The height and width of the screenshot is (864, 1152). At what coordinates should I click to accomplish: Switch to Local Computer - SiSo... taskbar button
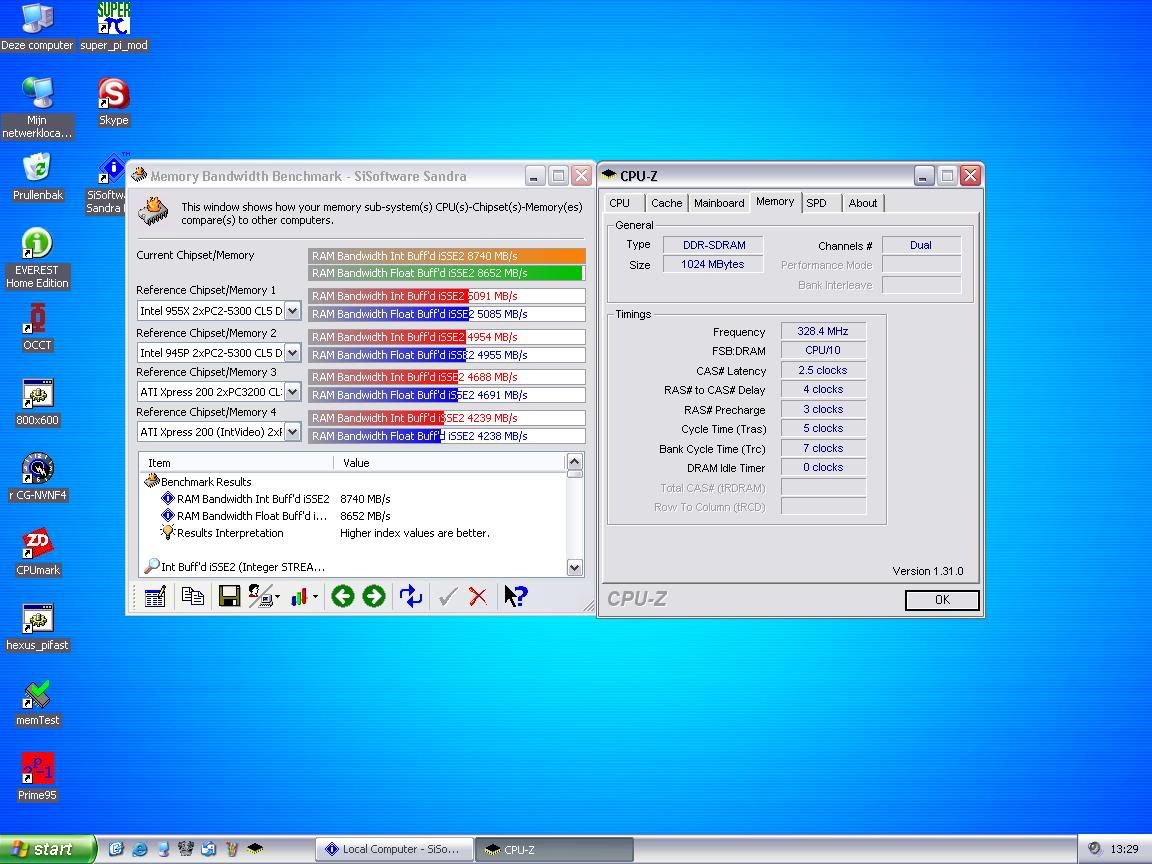[x=394, y=849]
